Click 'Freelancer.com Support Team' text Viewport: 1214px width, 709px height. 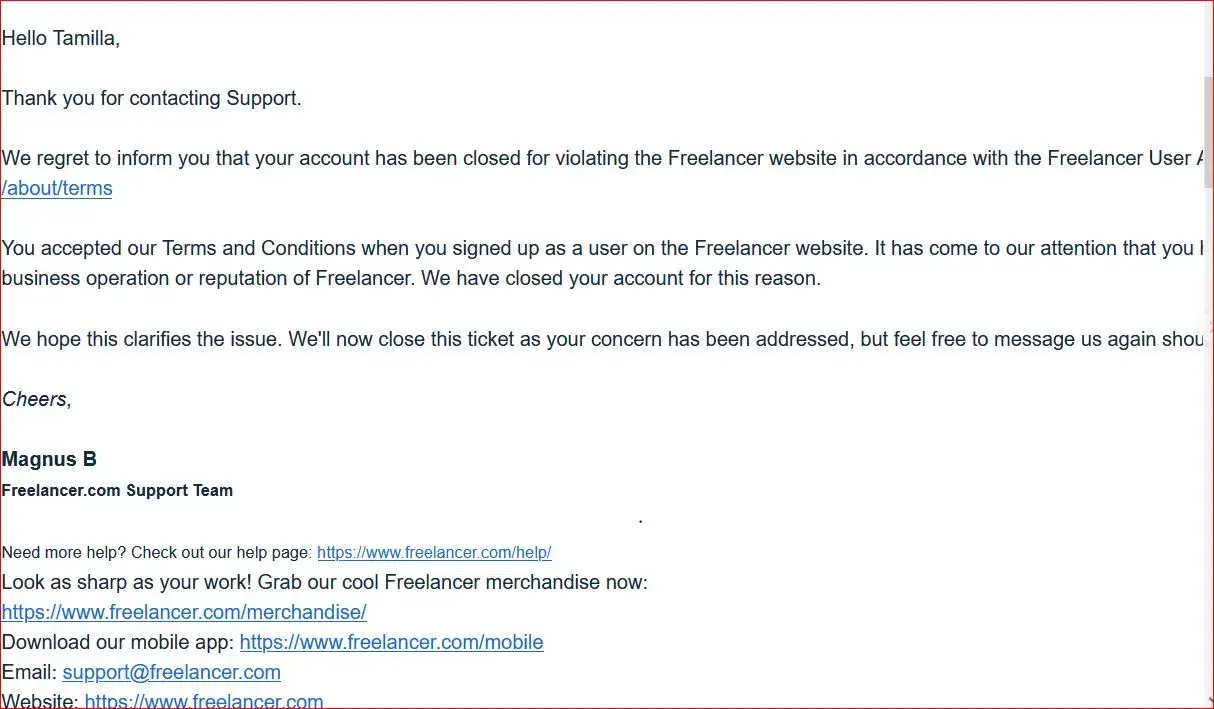click(x=117, y=490)
